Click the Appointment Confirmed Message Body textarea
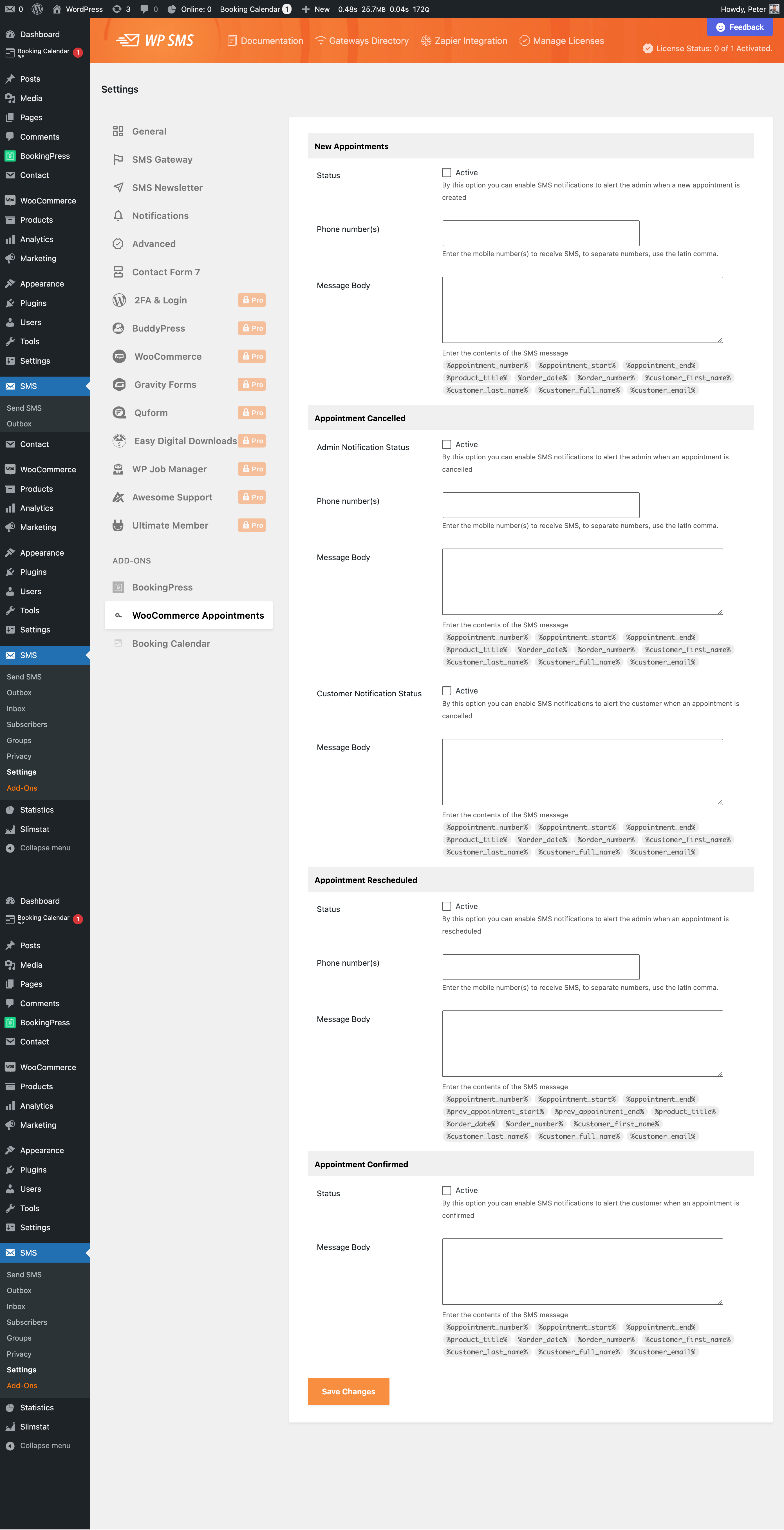The width and height of the screenshot is (784, 1530). pyautogui.click(x=583, y=1272)
